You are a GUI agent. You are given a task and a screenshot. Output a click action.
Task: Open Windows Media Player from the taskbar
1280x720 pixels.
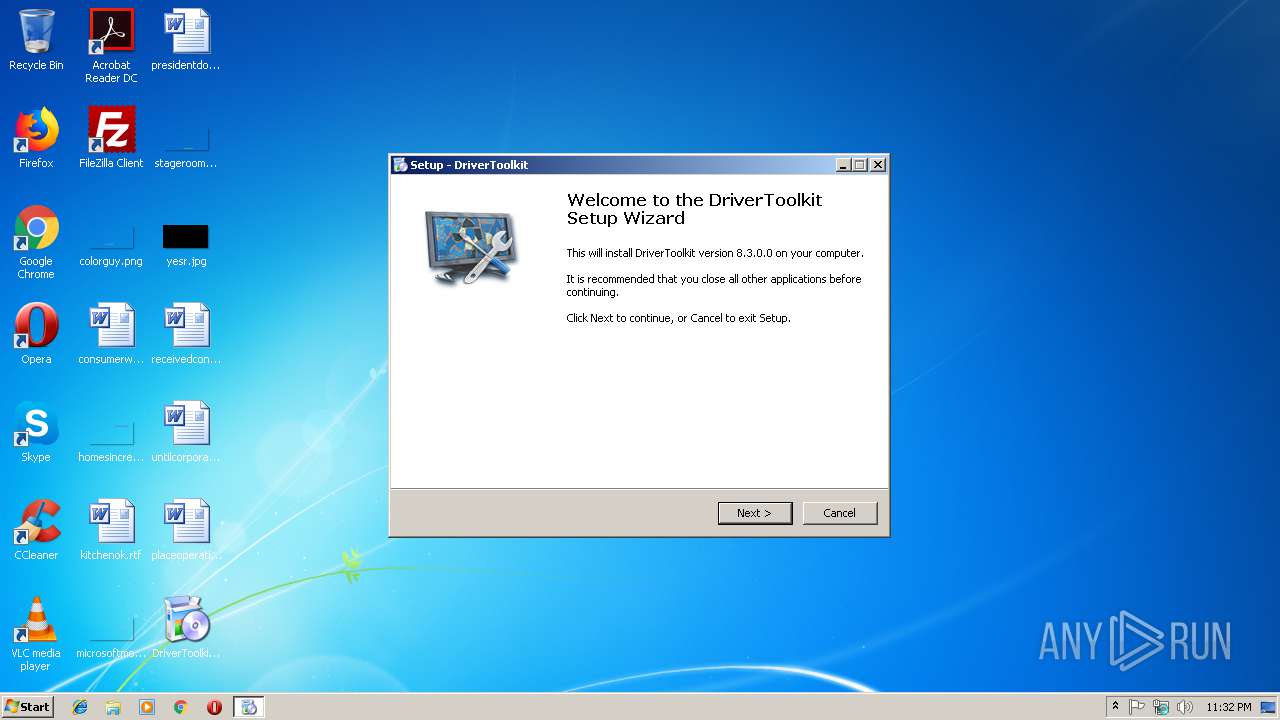click(x=147, y=707)
